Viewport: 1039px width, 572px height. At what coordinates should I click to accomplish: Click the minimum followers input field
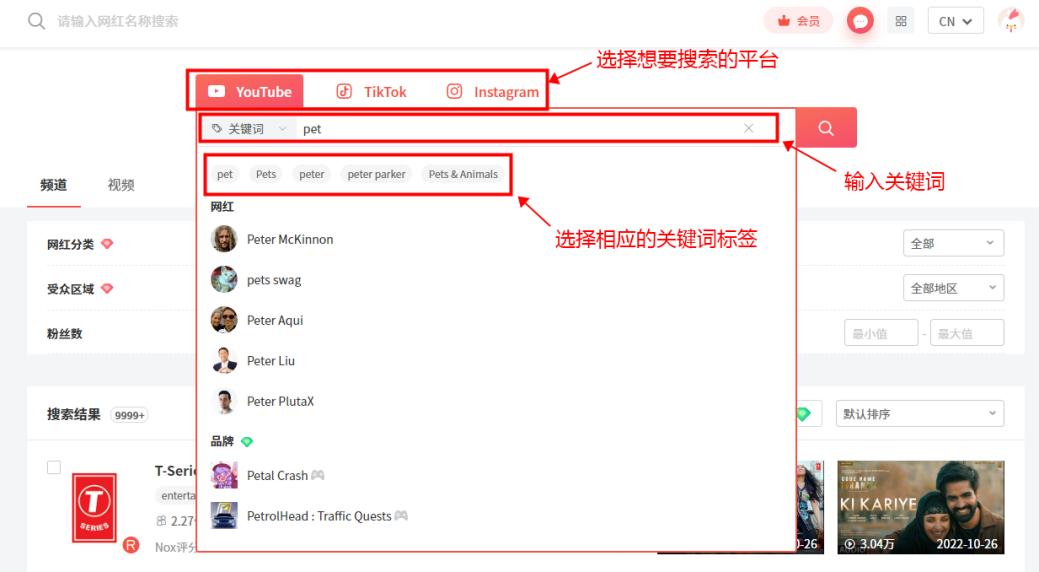(x=880, y=333)
